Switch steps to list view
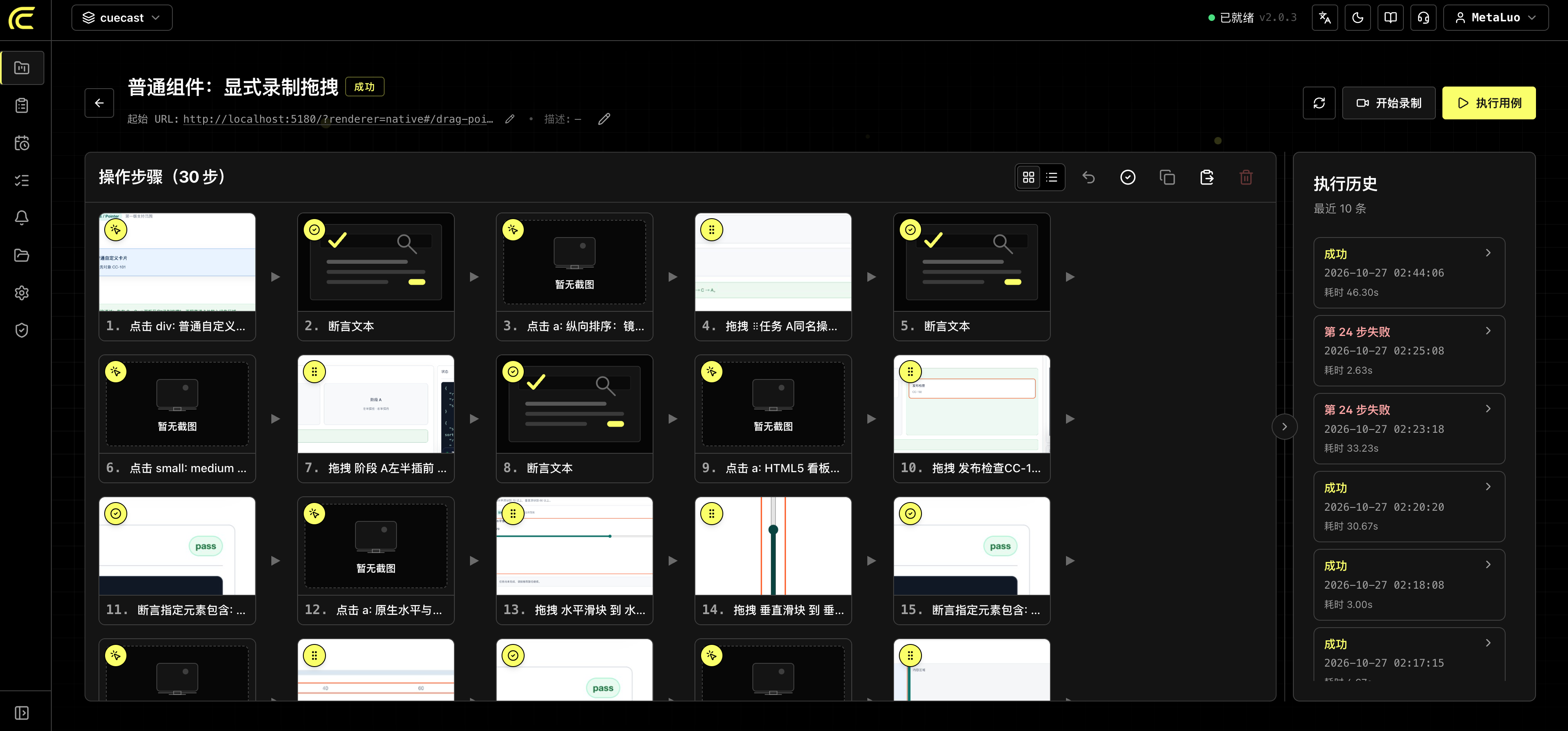 (1052, 178)
